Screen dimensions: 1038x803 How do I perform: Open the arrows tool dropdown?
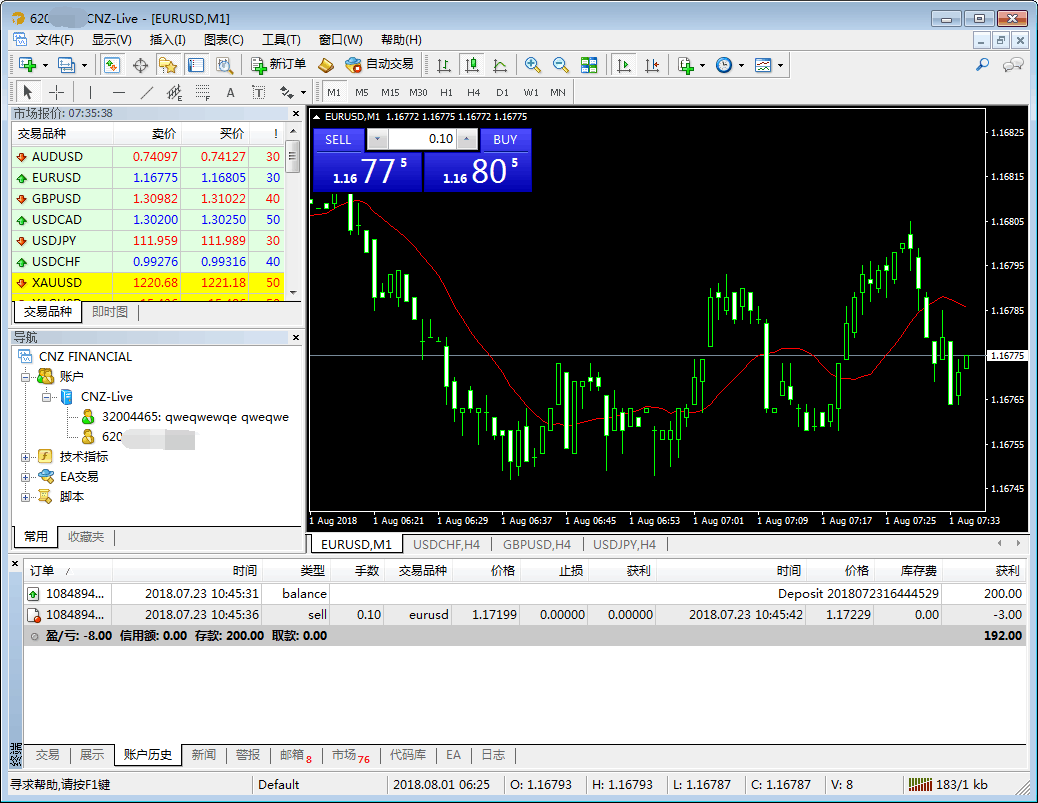tap(303, 92)
